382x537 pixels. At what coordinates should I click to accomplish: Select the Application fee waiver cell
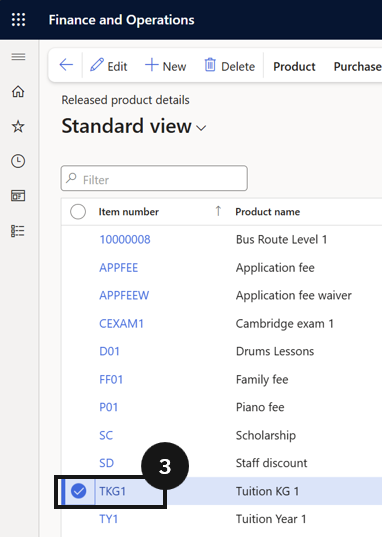coord(294,295)
